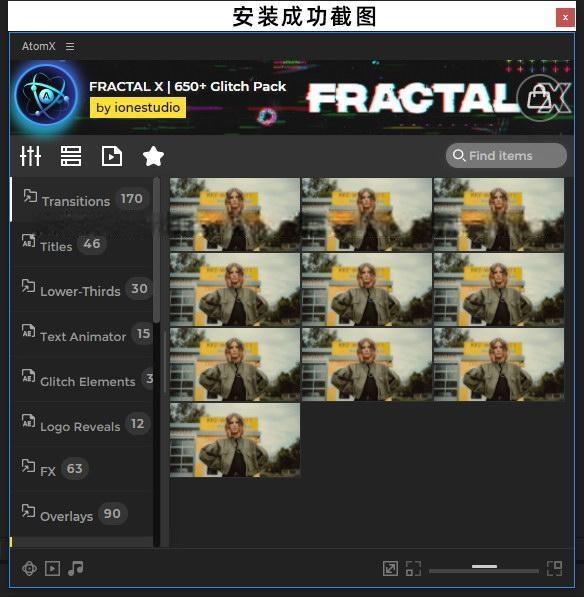This screenshot has width=584, height=597.
Task: Type in the Find items search field
Action: (506, 155)
